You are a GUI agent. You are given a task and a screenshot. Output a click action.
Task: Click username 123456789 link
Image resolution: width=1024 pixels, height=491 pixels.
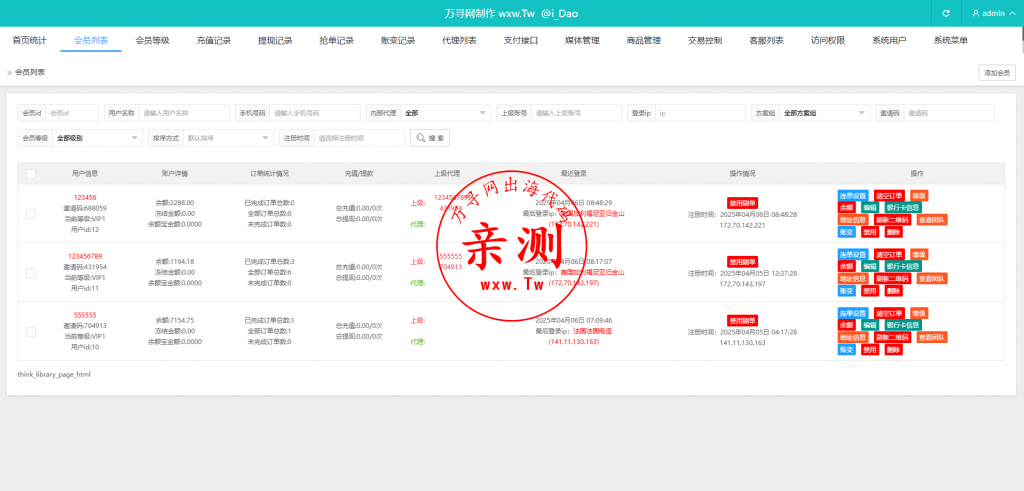(x=85, y=256)
